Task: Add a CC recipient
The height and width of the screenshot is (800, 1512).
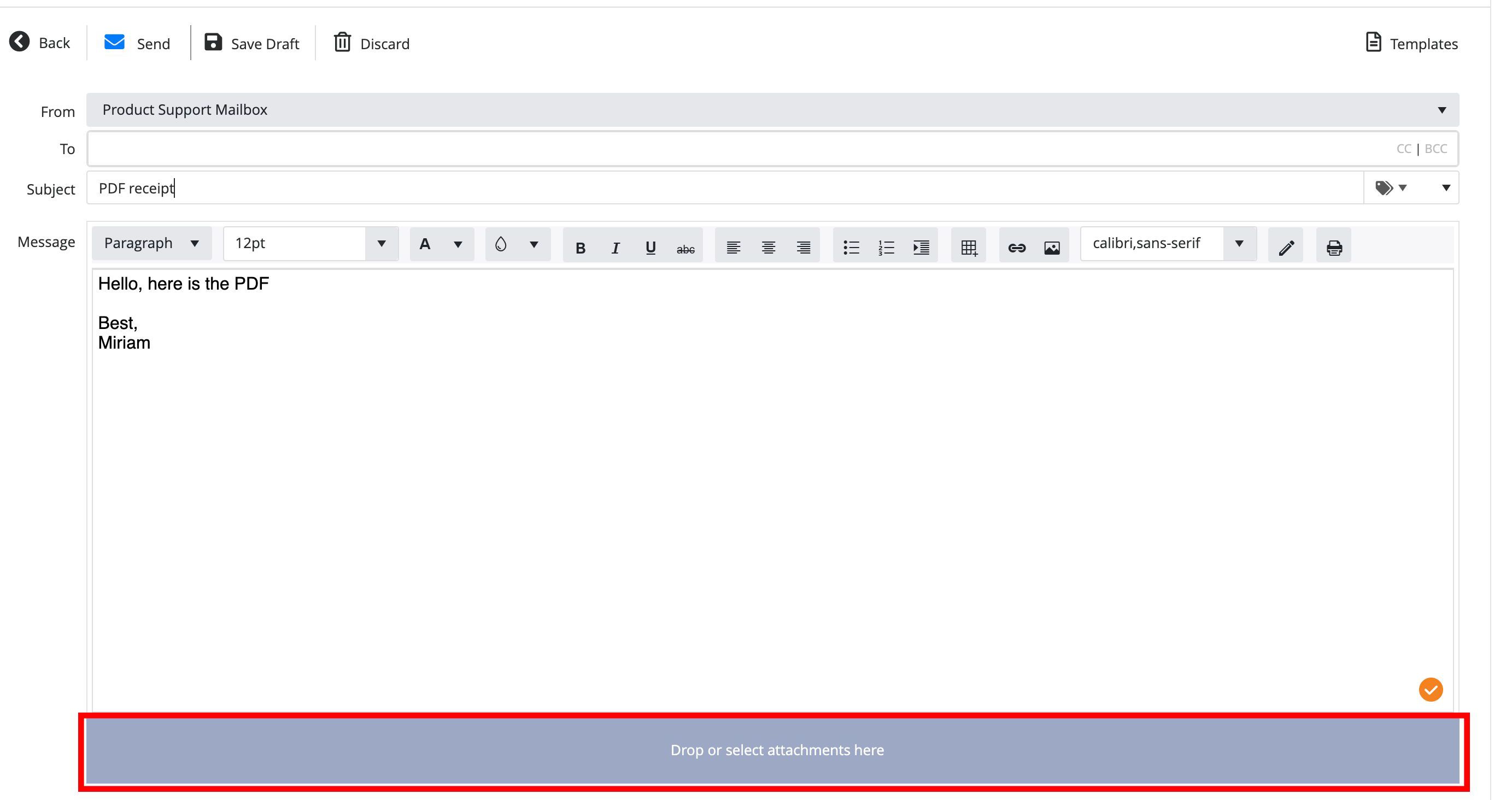Action: click(x=1403, y=149)
